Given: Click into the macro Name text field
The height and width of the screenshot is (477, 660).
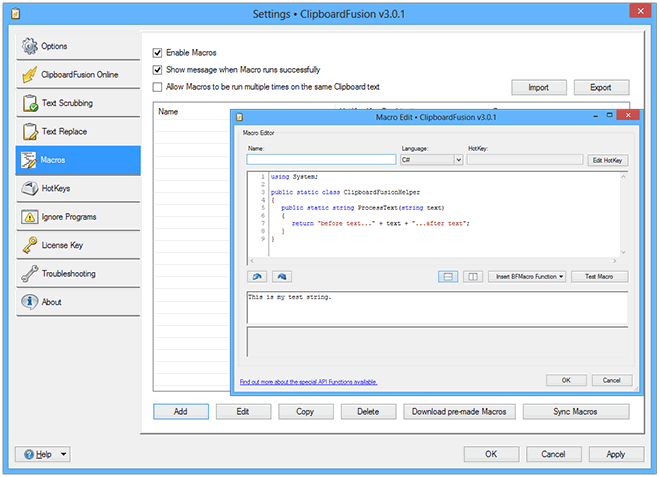Looking at the screenshot, I should tap(321, 159).
